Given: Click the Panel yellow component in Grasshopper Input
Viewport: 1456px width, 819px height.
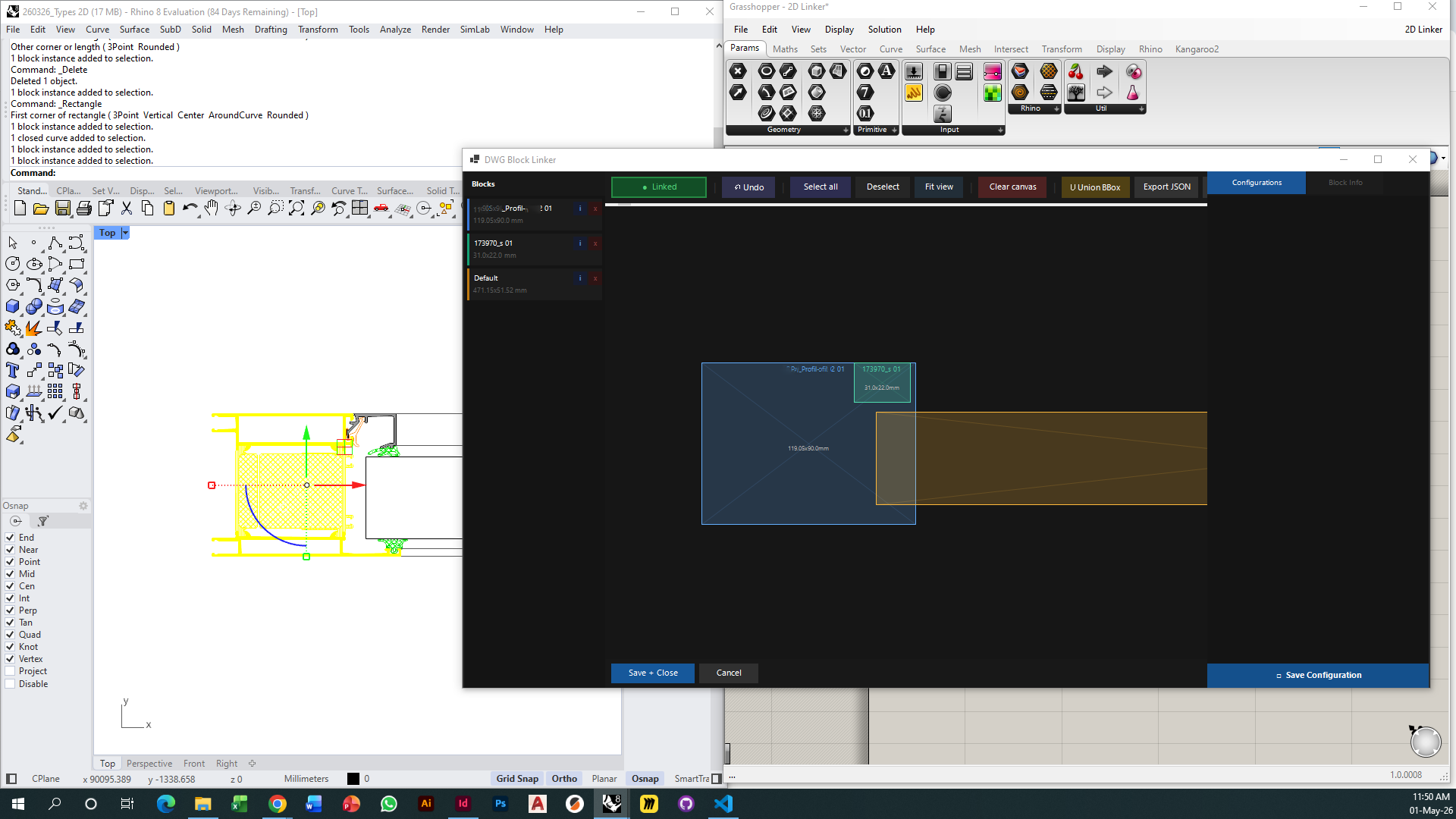Looking at the screenshot, I should pyautogui.click(x=914, y=93).
